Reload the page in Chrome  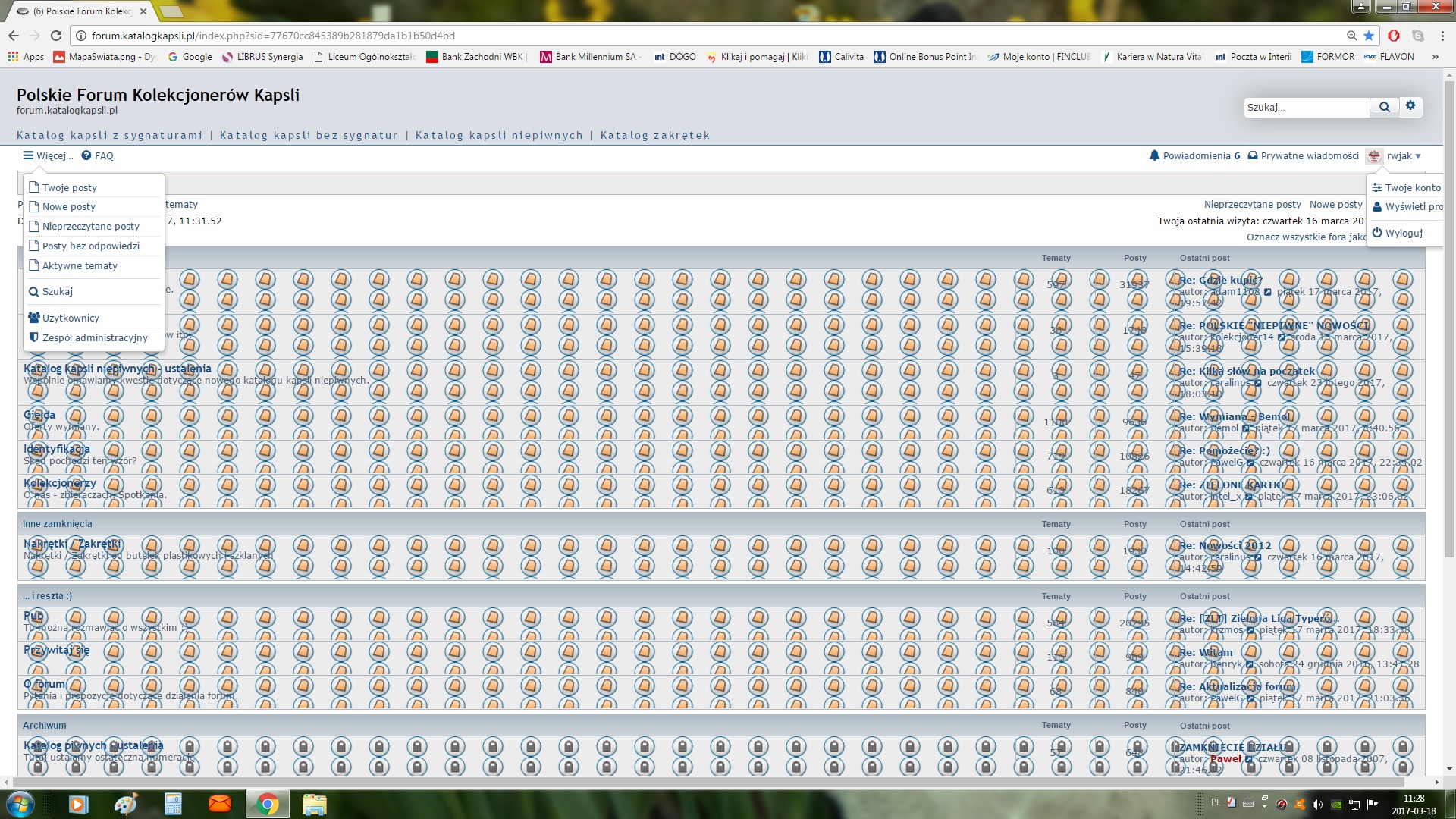(x=56, y=36)
